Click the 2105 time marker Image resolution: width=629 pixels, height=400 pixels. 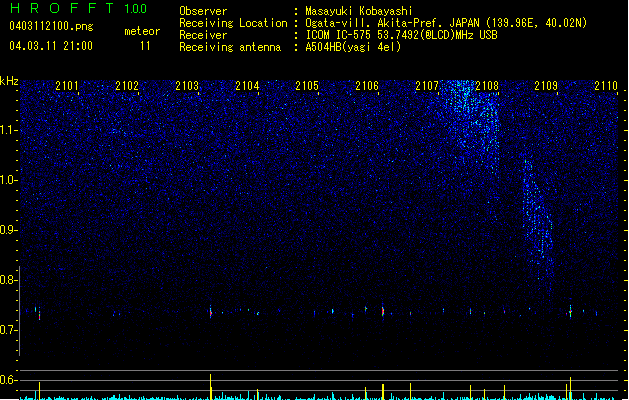point(307,86)
